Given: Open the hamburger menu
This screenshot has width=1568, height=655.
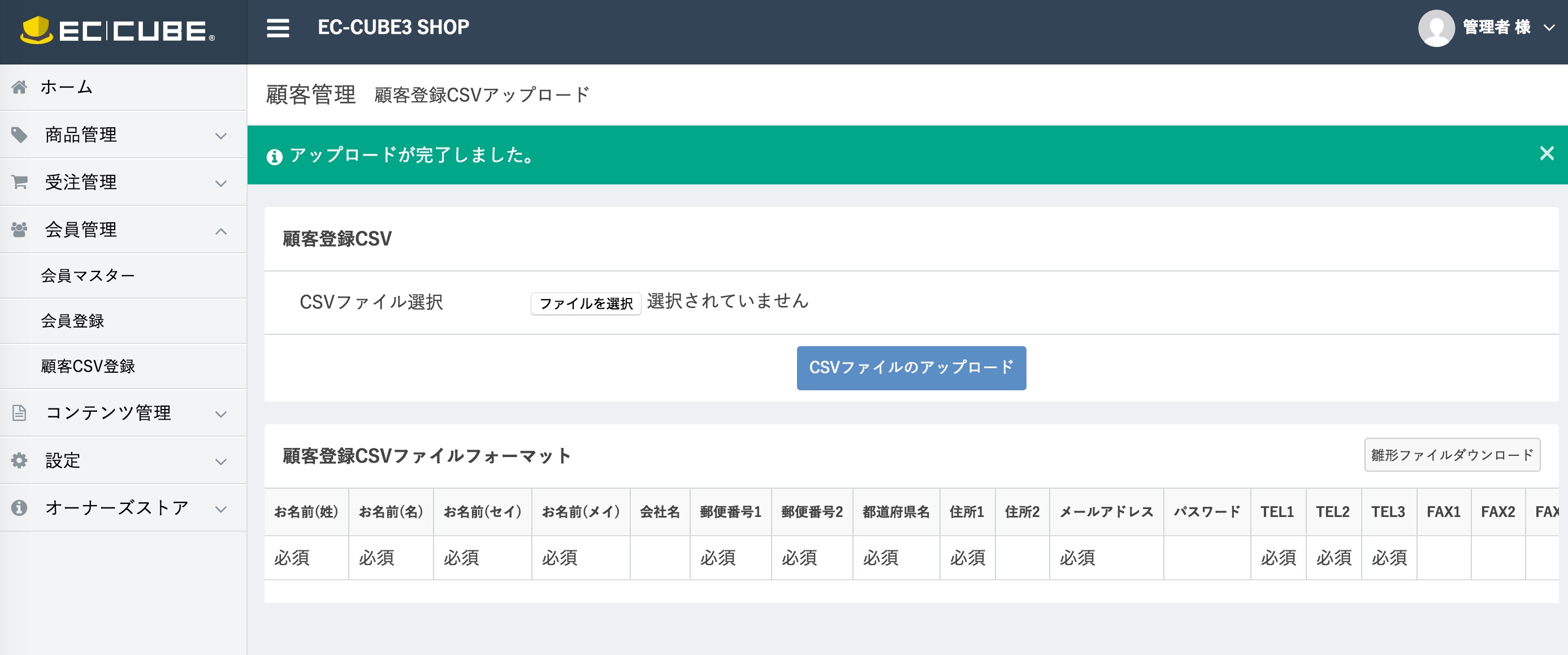Looking at the screenshot, I should 278,27.
